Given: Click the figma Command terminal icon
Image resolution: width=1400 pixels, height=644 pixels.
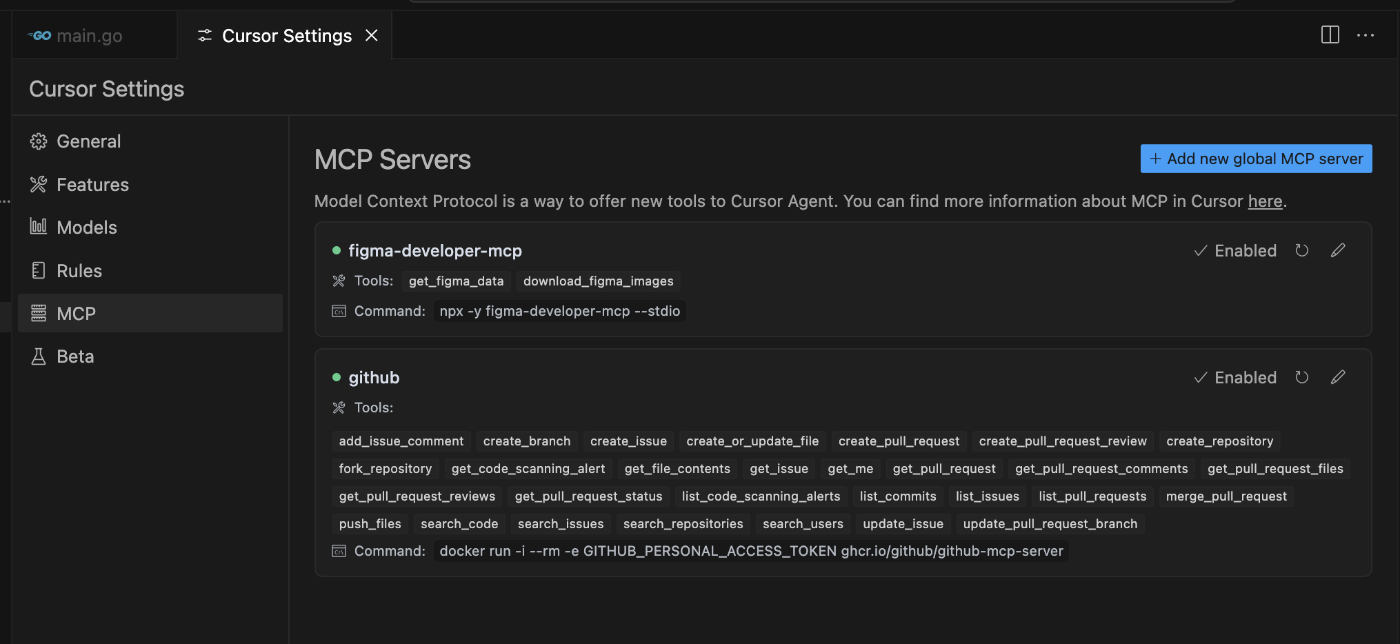Looking at the screenshot, I should pos(339,311).
